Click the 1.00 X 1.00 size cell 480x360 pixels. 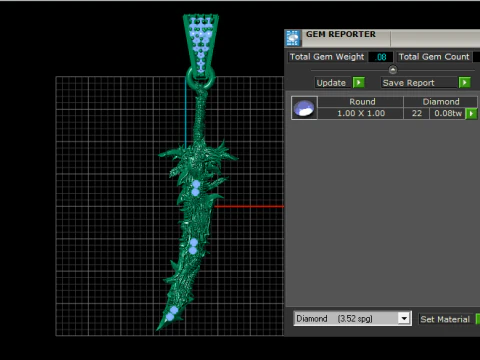pos(361,113)
